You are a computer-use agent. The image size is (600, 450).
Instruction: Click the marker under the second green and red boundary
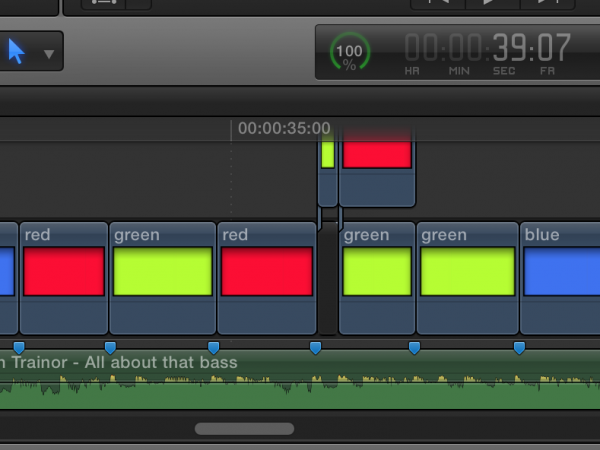coord(214,348)
